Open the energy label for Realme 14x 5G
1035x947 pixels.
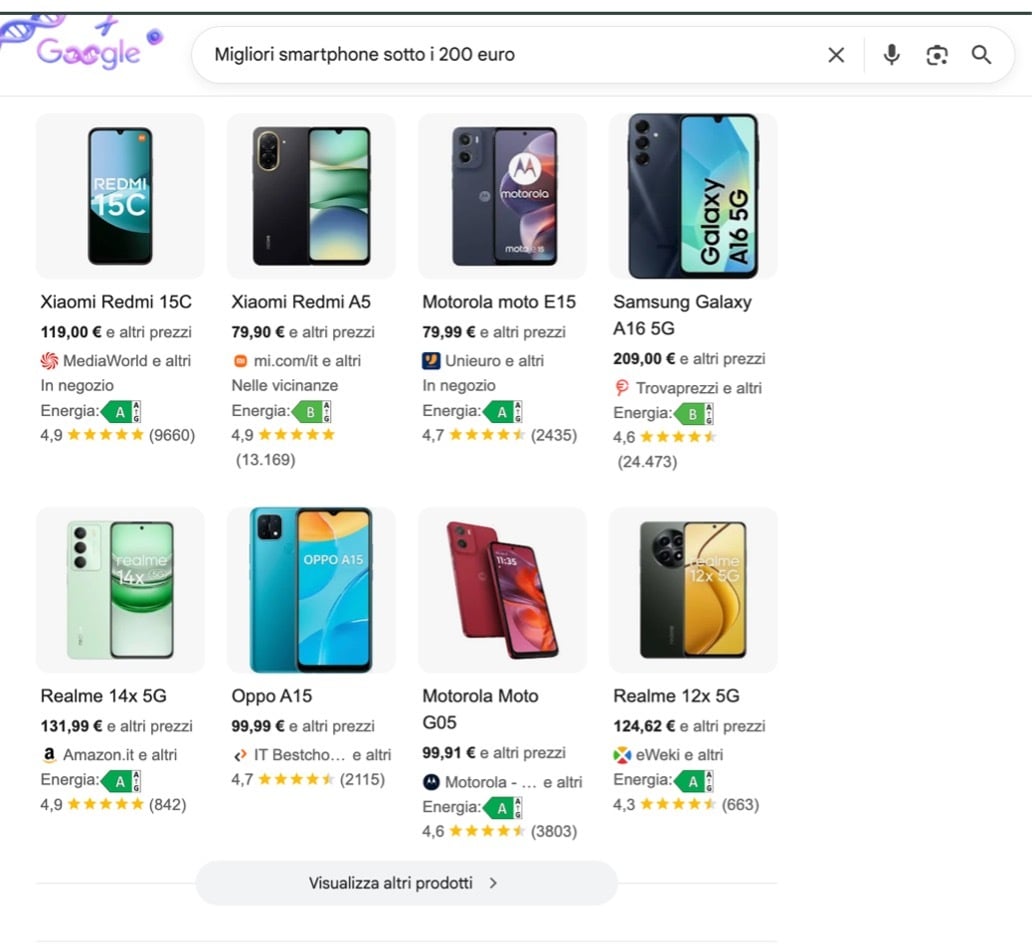119,779
